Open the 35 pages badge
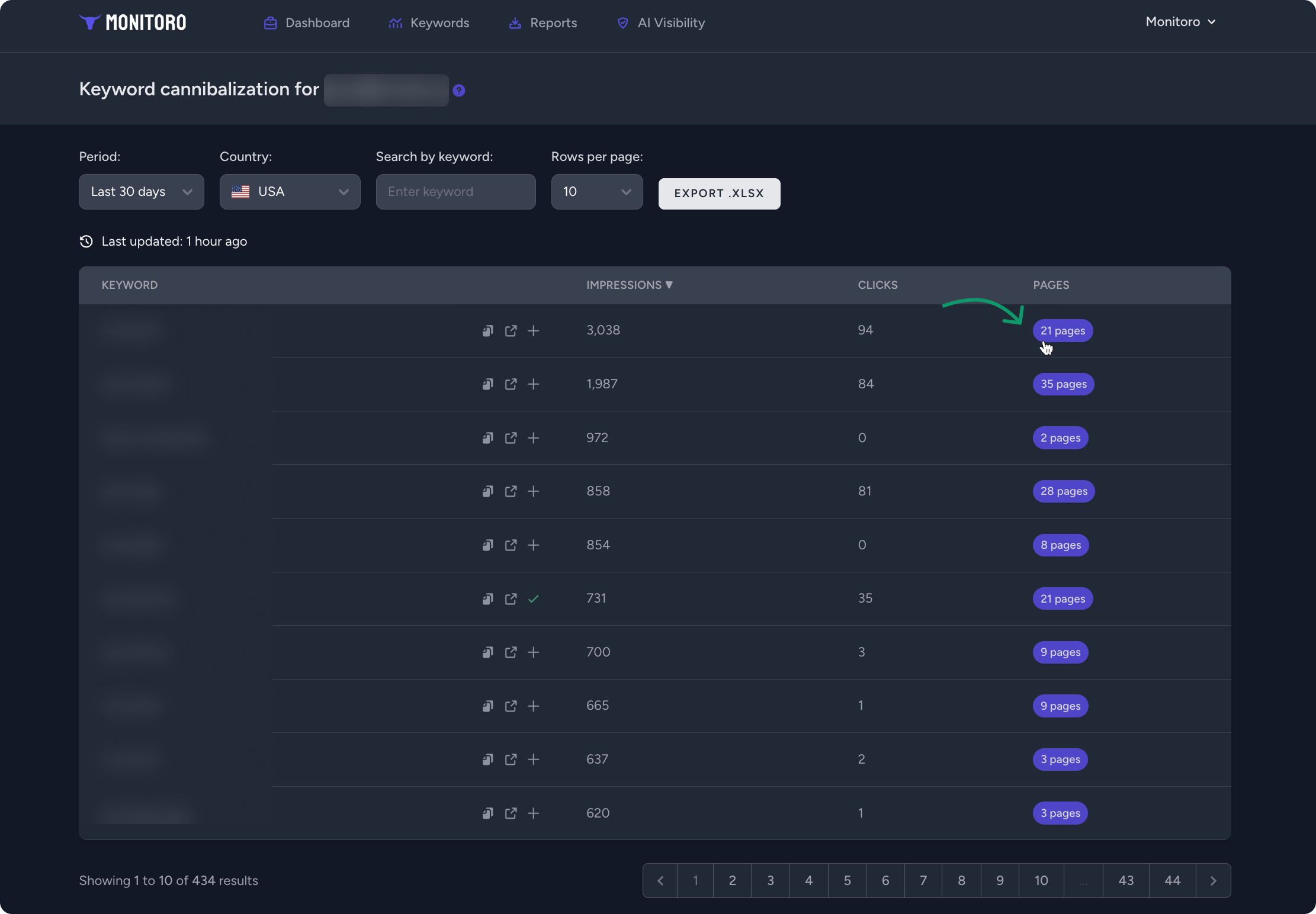Screen dimensions: 1316x914 tap(1063, 384)
